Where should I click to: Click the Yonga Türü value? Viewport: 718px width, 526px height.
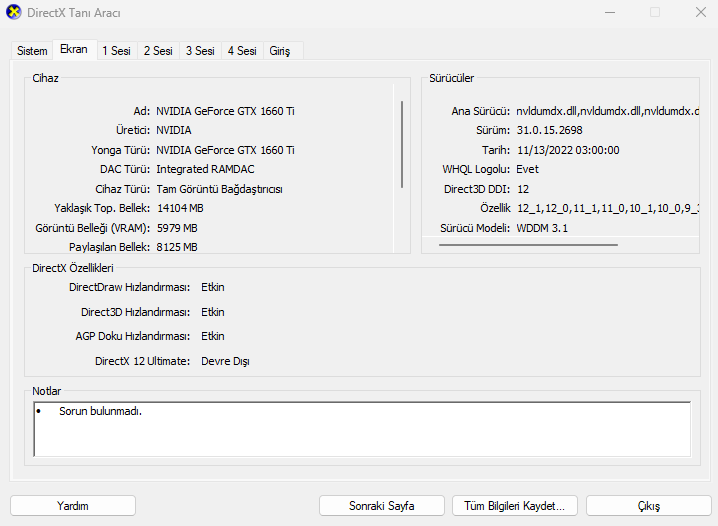(225, 150)
